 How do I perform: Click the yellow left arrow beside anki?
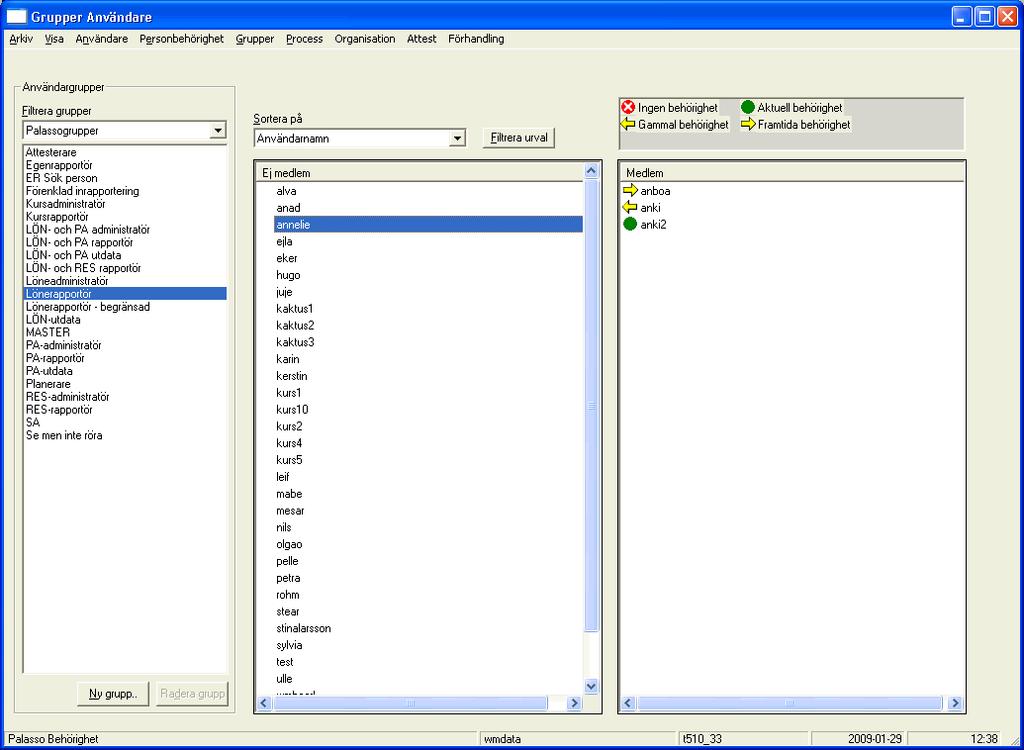click(630, 208)
